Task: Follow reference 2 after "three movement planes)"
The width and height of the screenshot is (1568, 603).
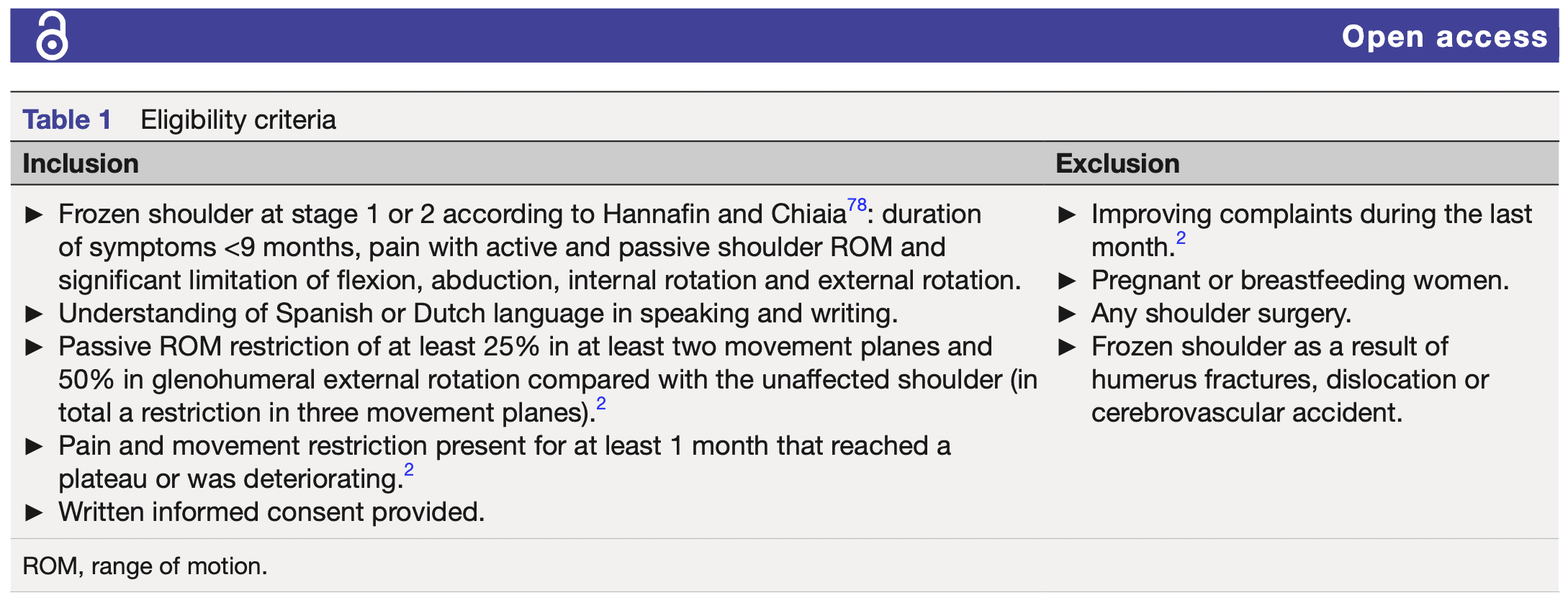Action: 601,404
